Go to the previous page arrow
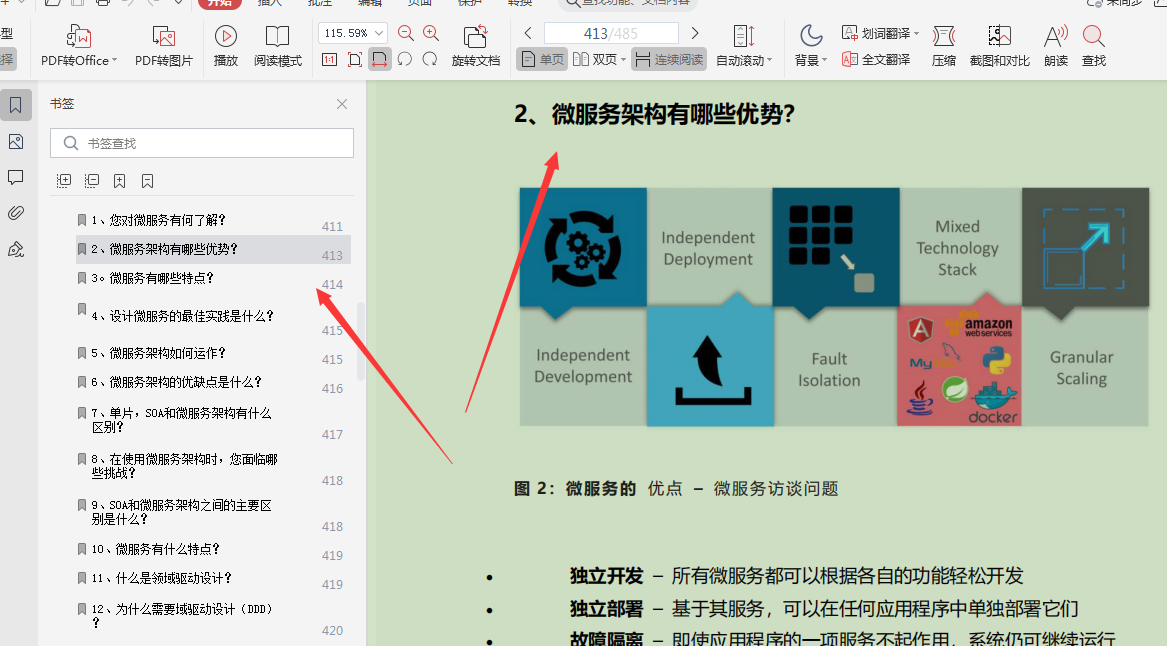The width and height of the screenshot is (1167, 646). pos(528,33)
